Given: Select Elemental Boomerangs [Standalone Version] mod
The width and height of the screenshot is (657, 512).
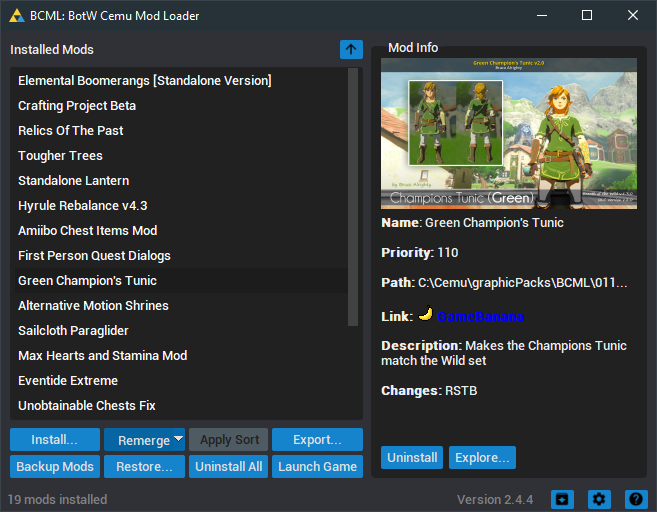Looking at the screenshot, I should 181,80.
